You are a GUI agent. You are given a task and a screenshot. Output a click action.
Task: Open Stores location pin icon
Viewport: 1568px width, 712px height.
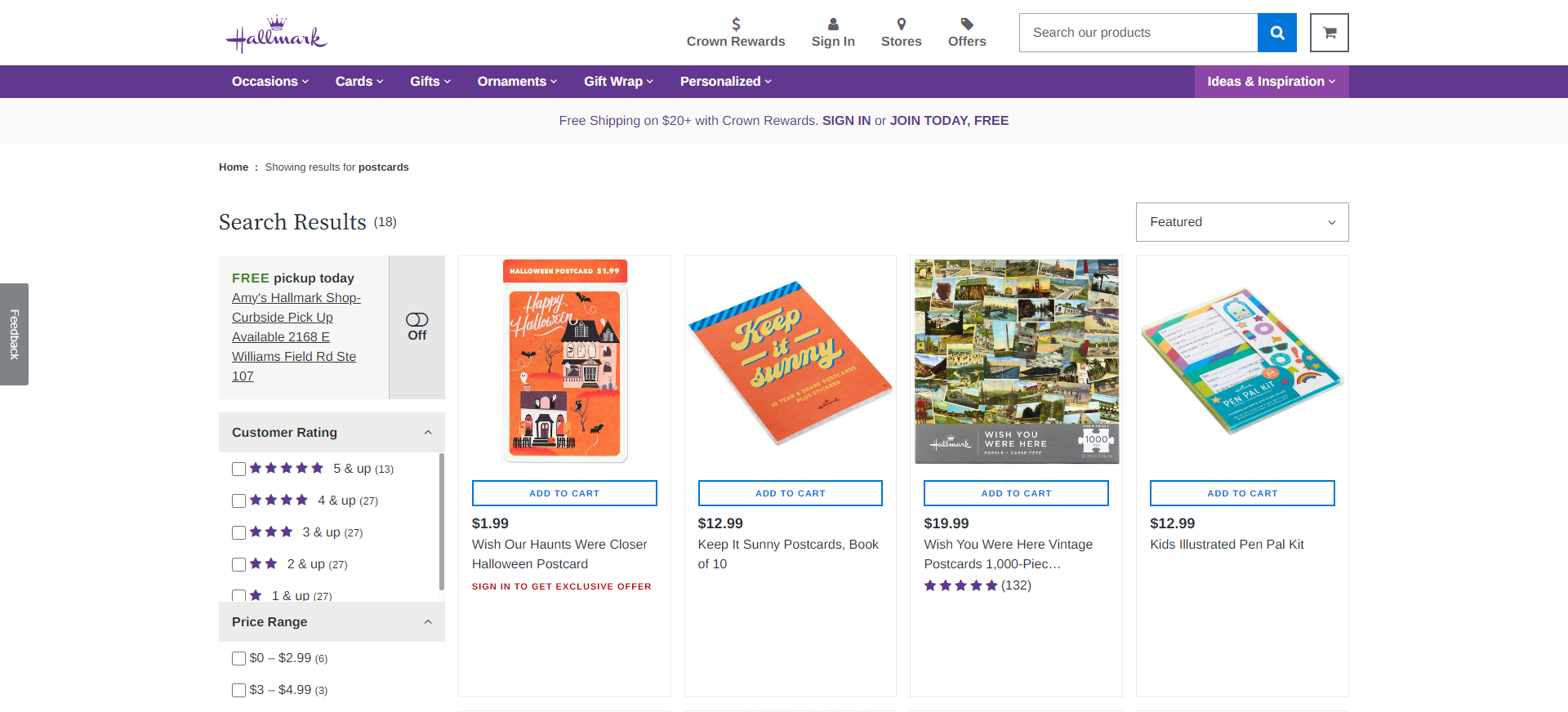901,24
